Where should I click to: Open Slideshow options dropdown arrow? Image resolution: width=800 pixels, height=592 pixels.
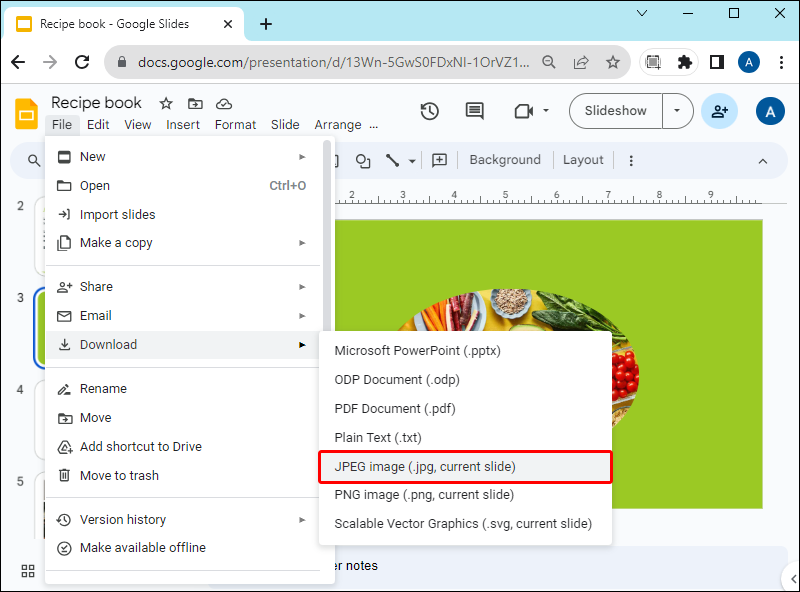pyautogui.click(x=677, y=111)
